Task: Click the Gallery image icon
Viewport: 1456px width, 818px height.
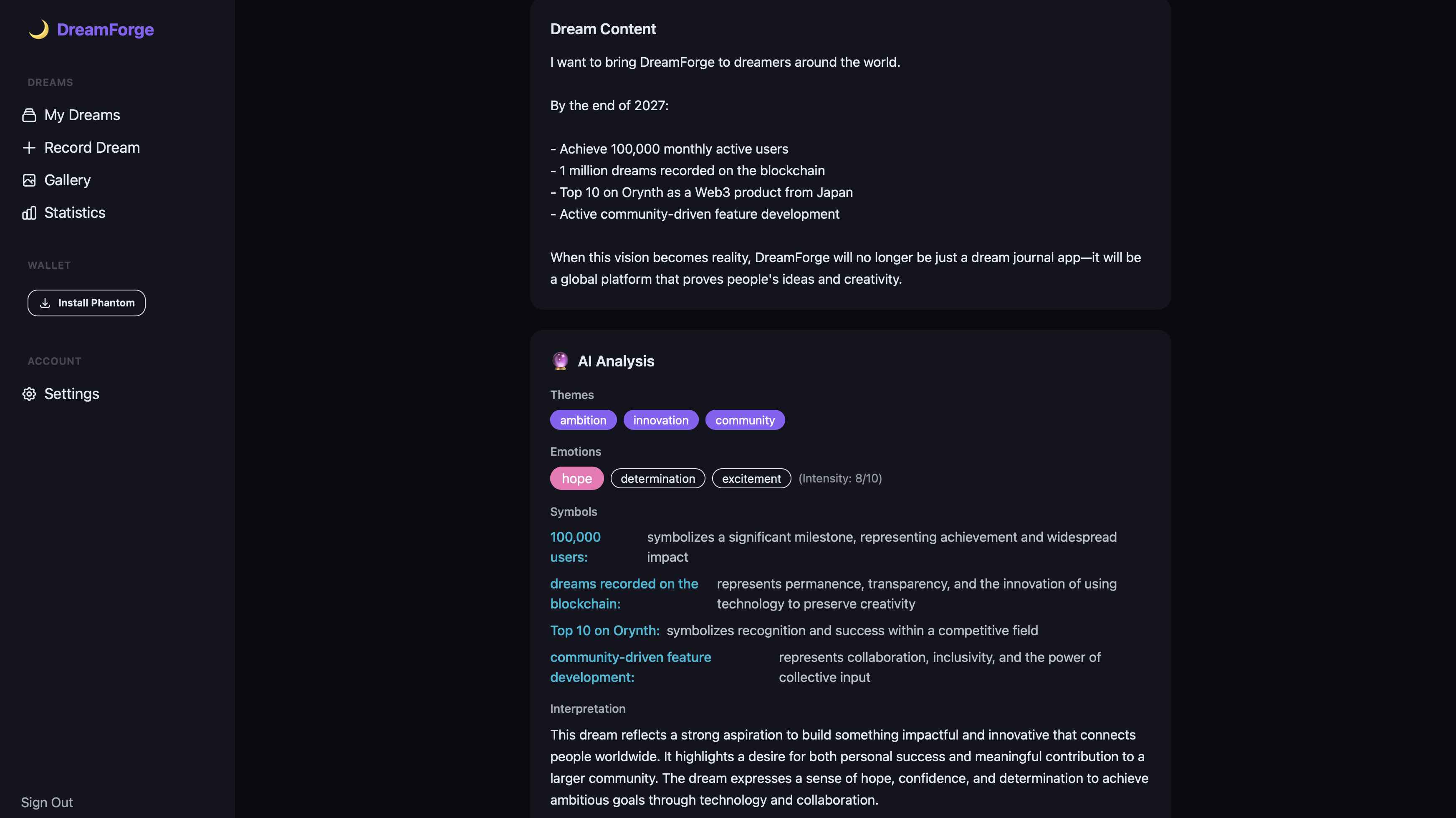Action: [29, 180]
